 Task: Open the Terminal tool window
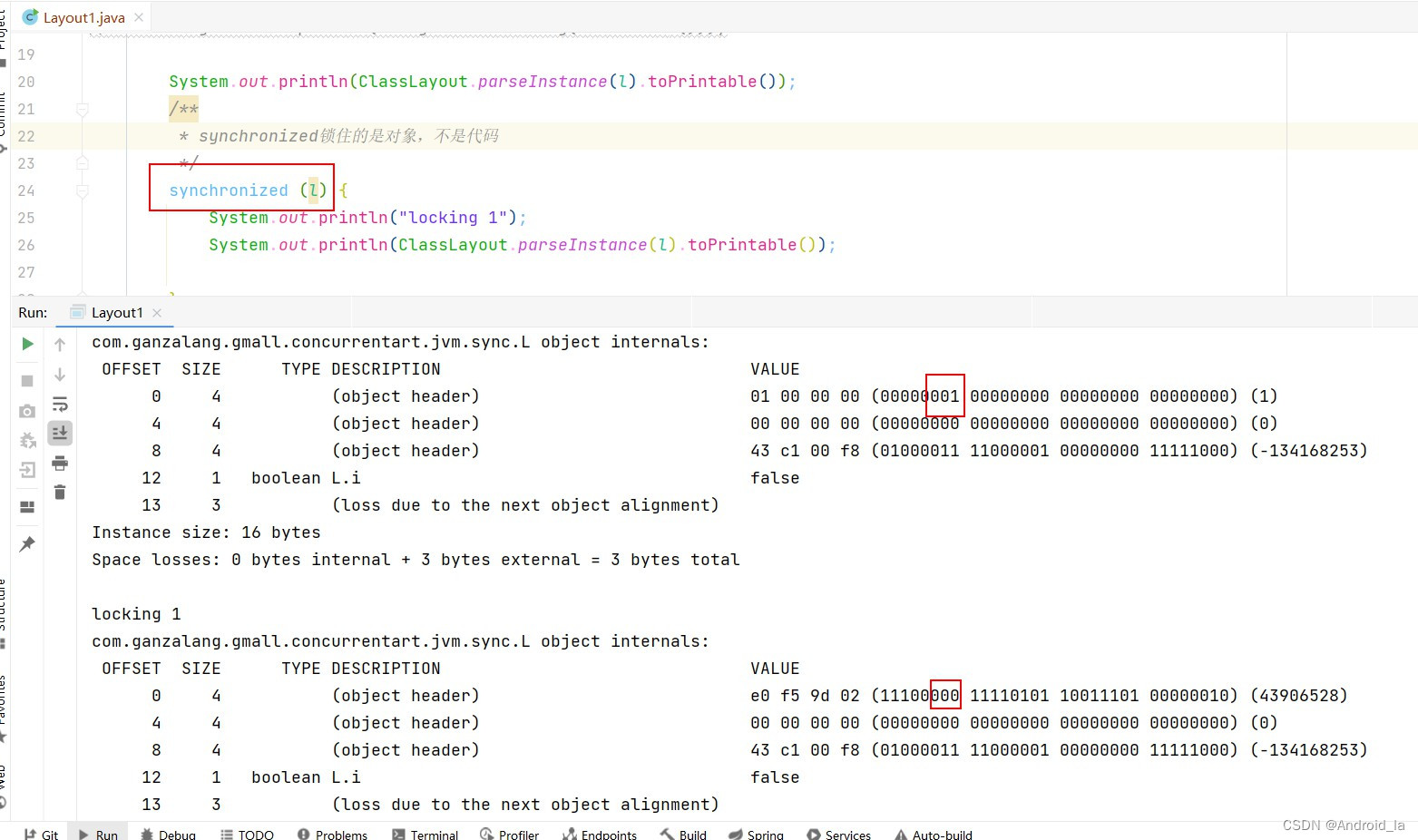(425, 834)
